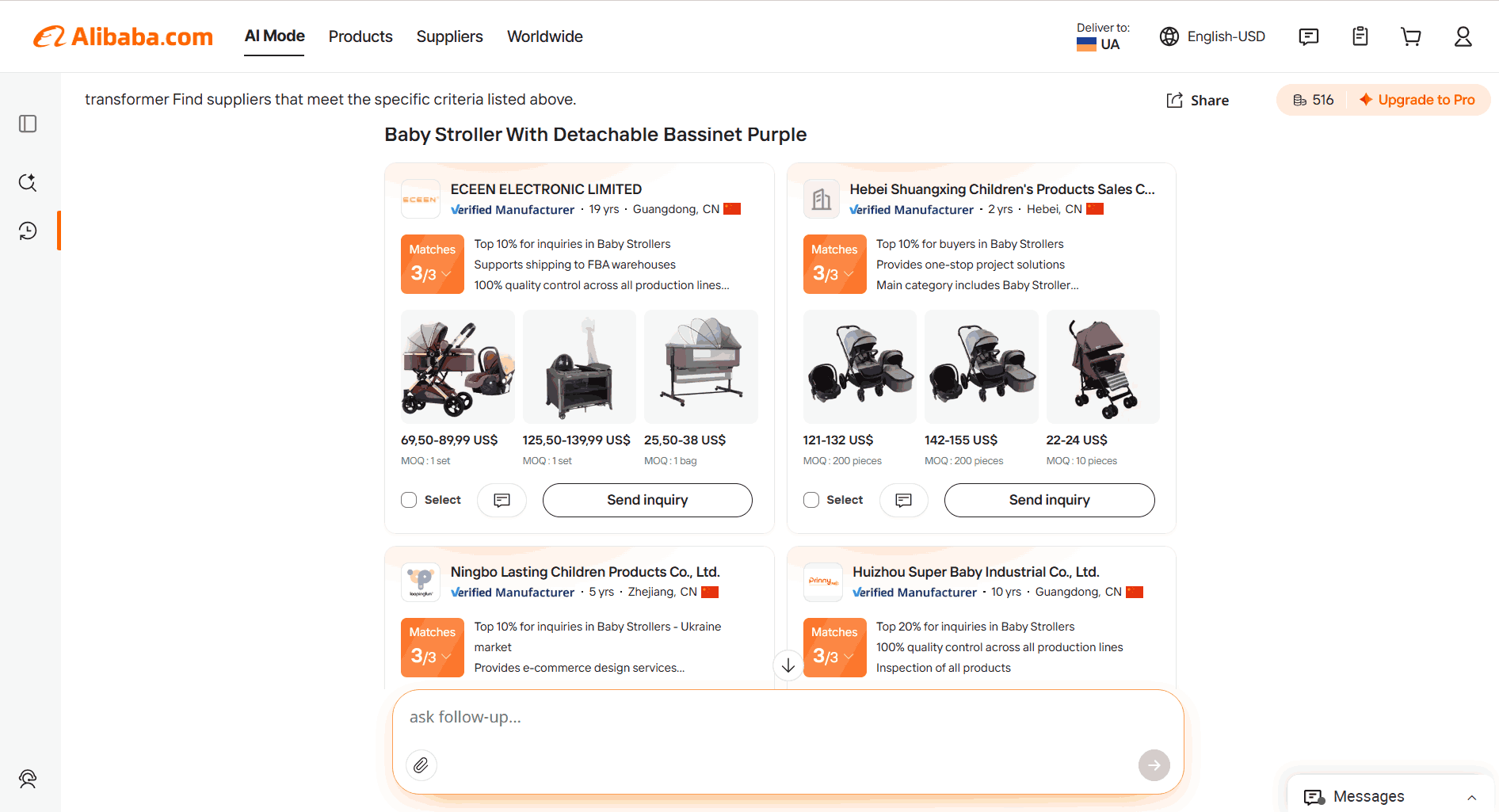The width and height of the screenshot is (1499, 812).
Task: Click the 516 credits counter
Action: click(x=1314, y=100)
